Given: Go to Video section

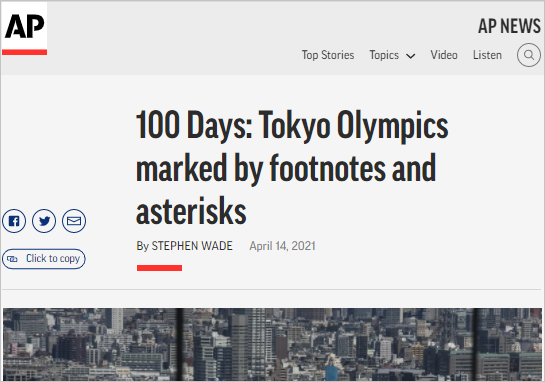Looking at the screenshot, I should coord(444,55).
